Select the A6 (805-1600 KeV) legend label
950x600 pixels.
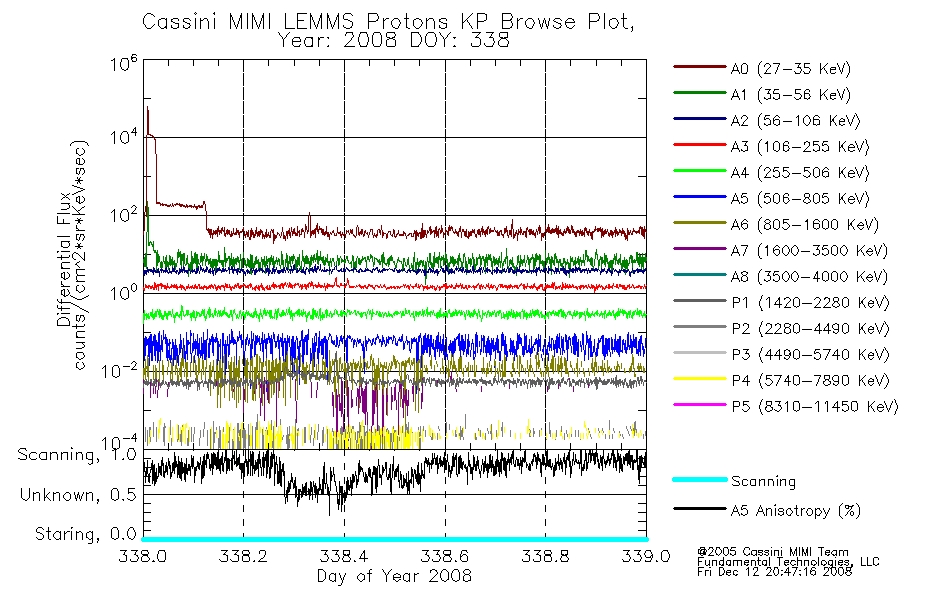(805, 225)
